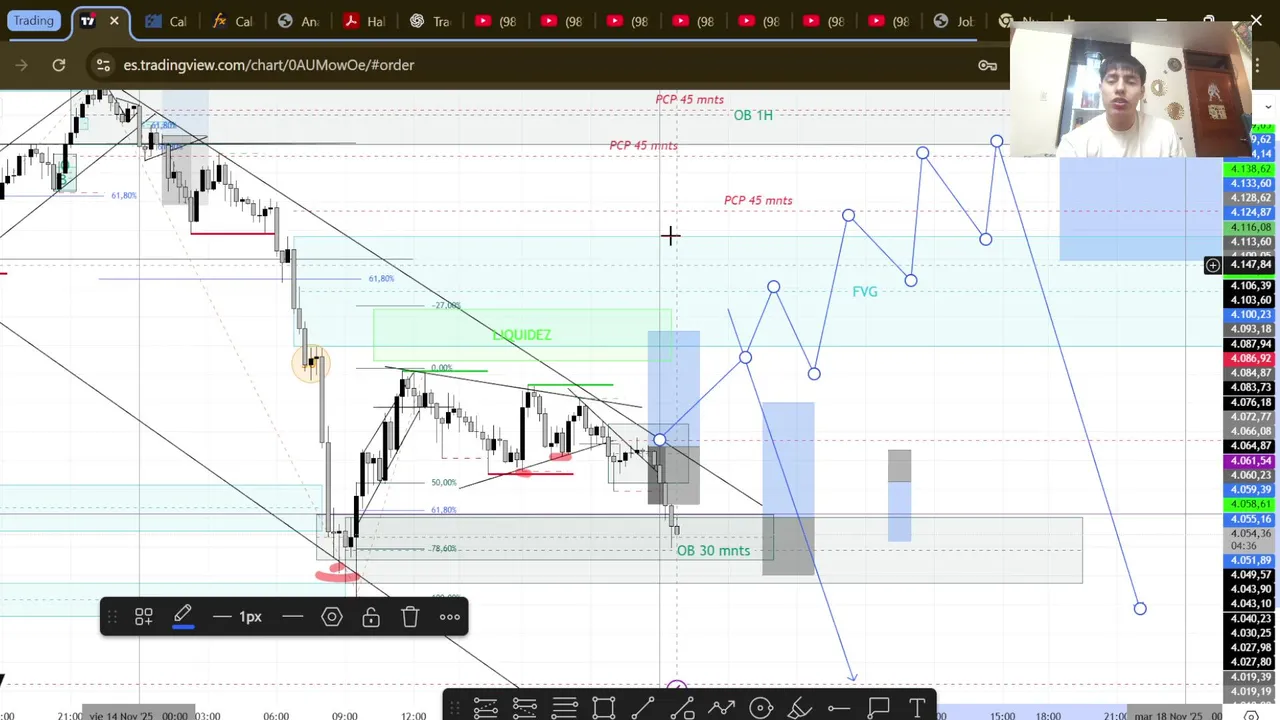Close the active TradingView tab
Screen dimensions: 1280x720
tap(114, 21)
